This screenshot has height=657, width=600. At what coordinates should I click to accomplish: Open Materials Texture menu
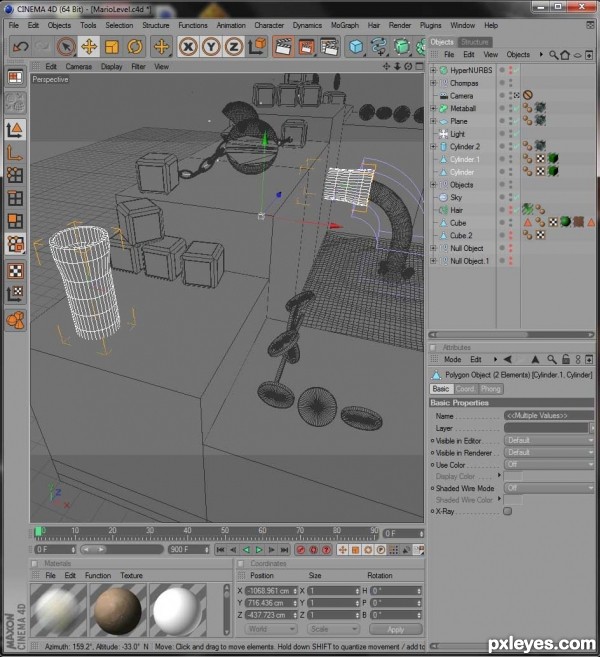point(131,575)
